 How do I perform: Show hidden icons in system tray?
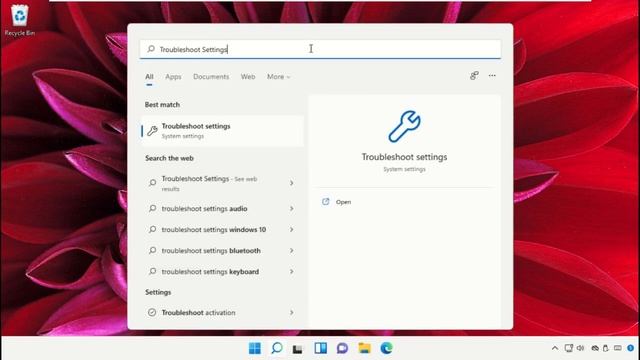point(555,349)
